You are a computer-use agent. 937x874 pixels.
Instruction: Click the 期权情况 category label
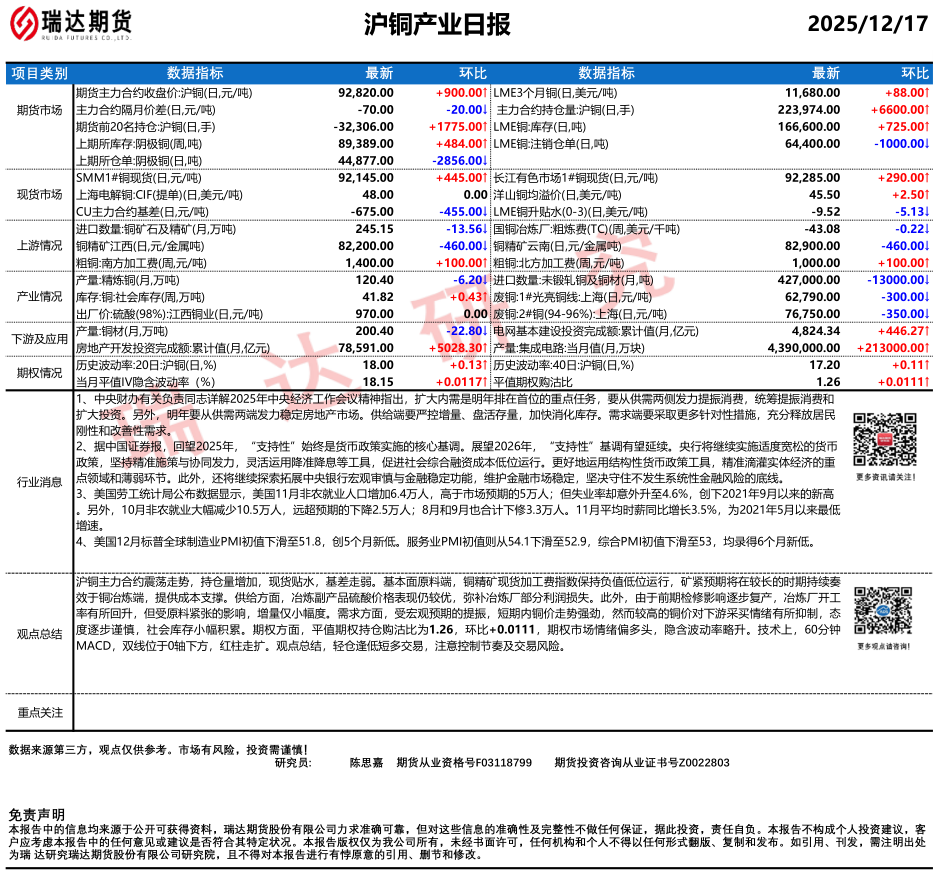39,374
